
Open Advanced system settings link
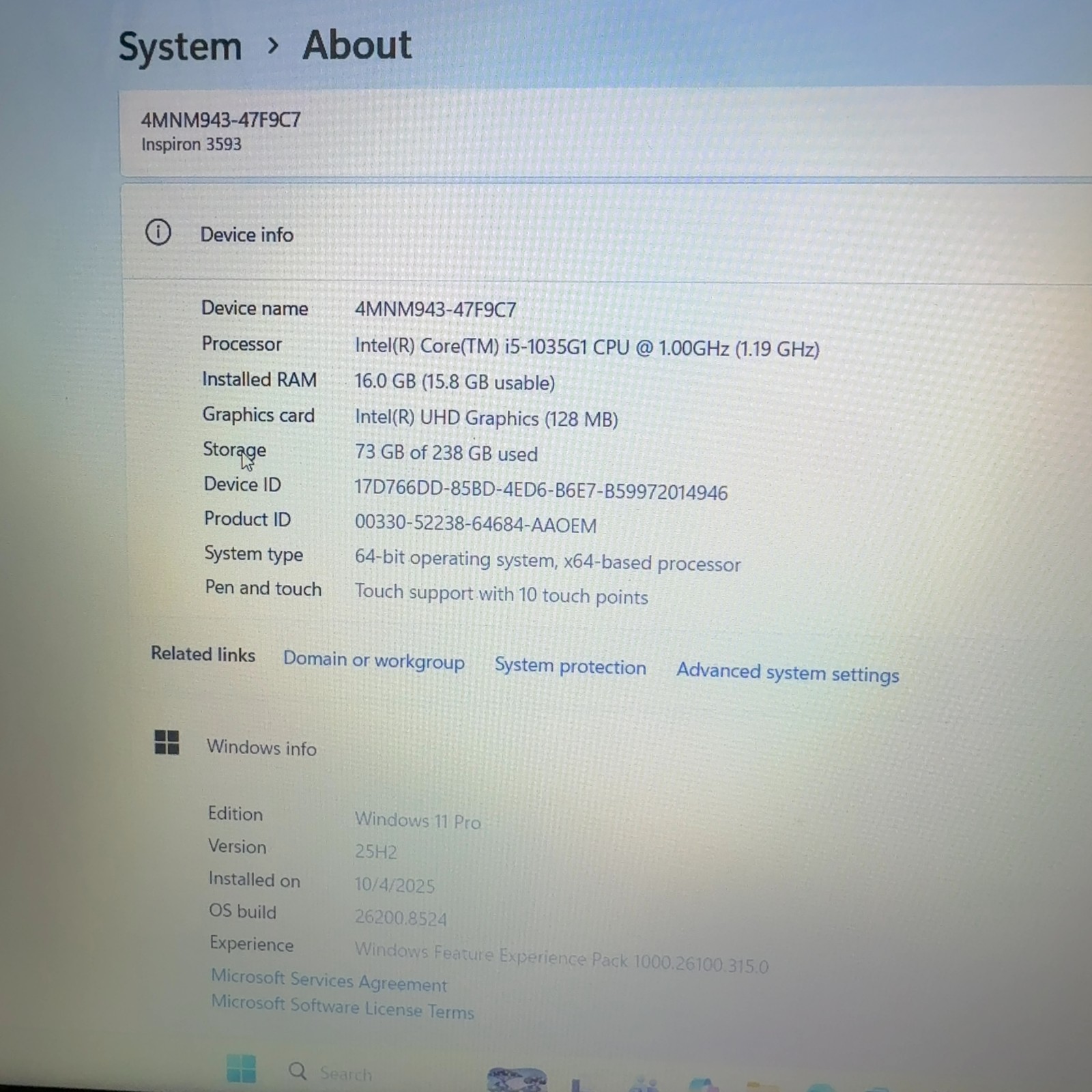[788, 673]
